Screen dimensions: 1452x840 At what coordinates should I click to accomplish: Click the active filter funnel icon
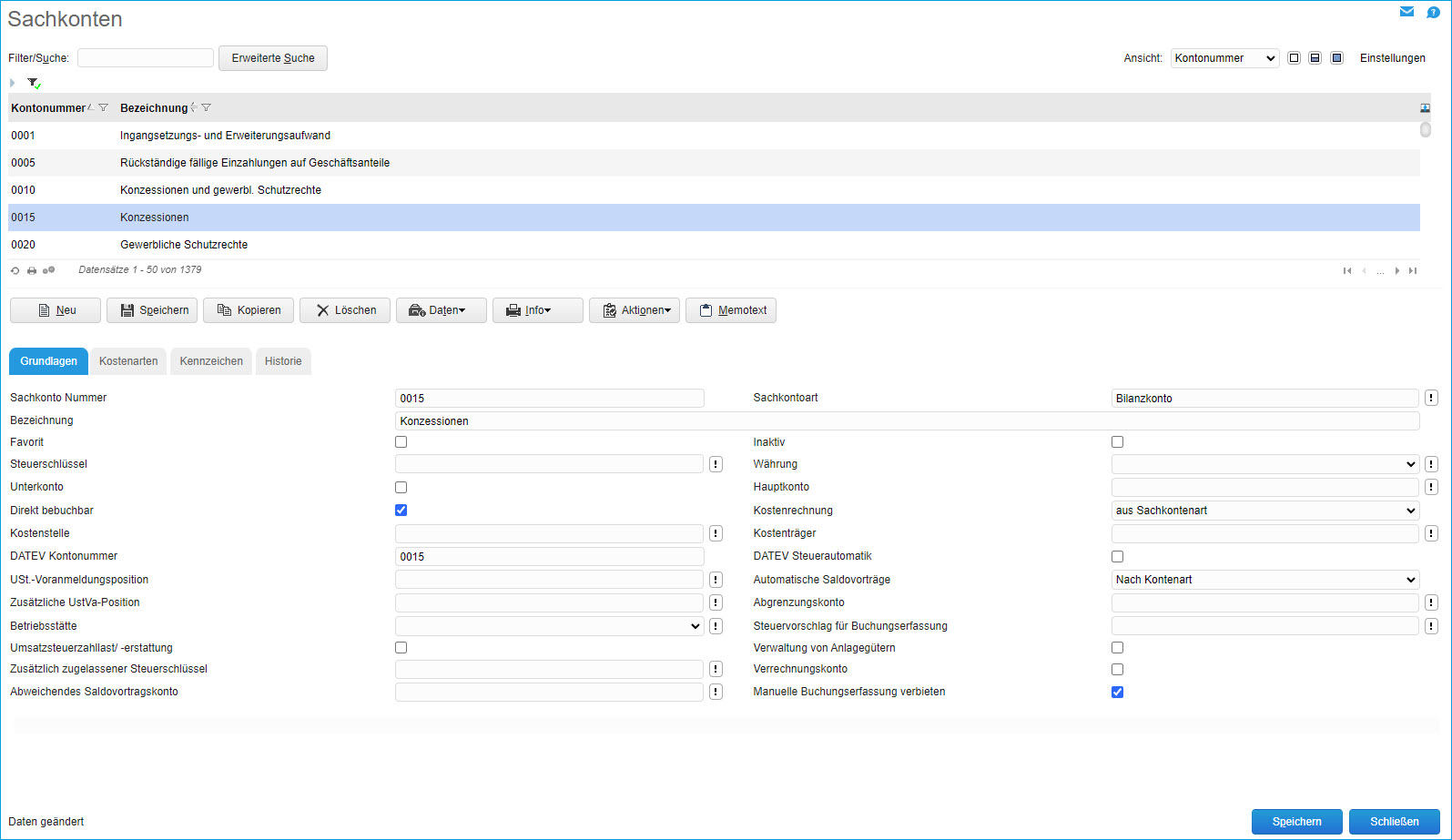[34, 83]
